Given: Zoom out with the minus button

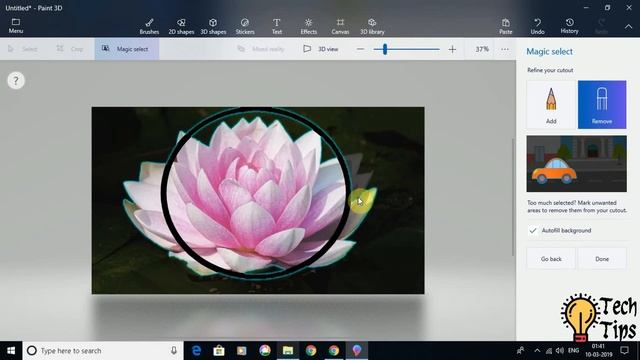Looking at the screenshot, I should click(360, 49).
